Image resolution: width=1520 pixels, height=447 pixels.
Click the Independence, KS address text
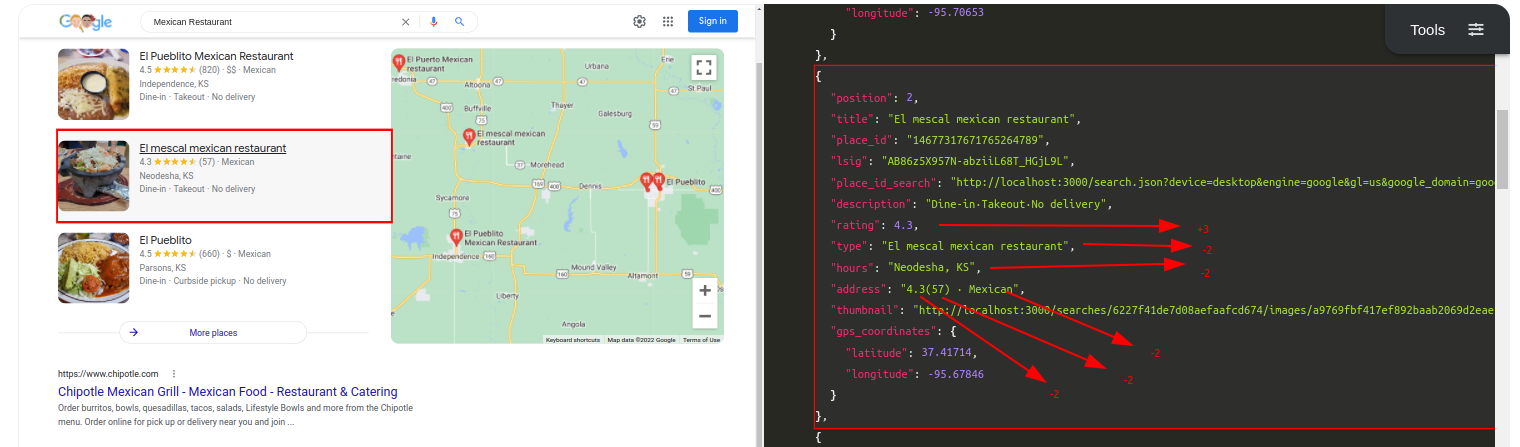tap(173, 84)
